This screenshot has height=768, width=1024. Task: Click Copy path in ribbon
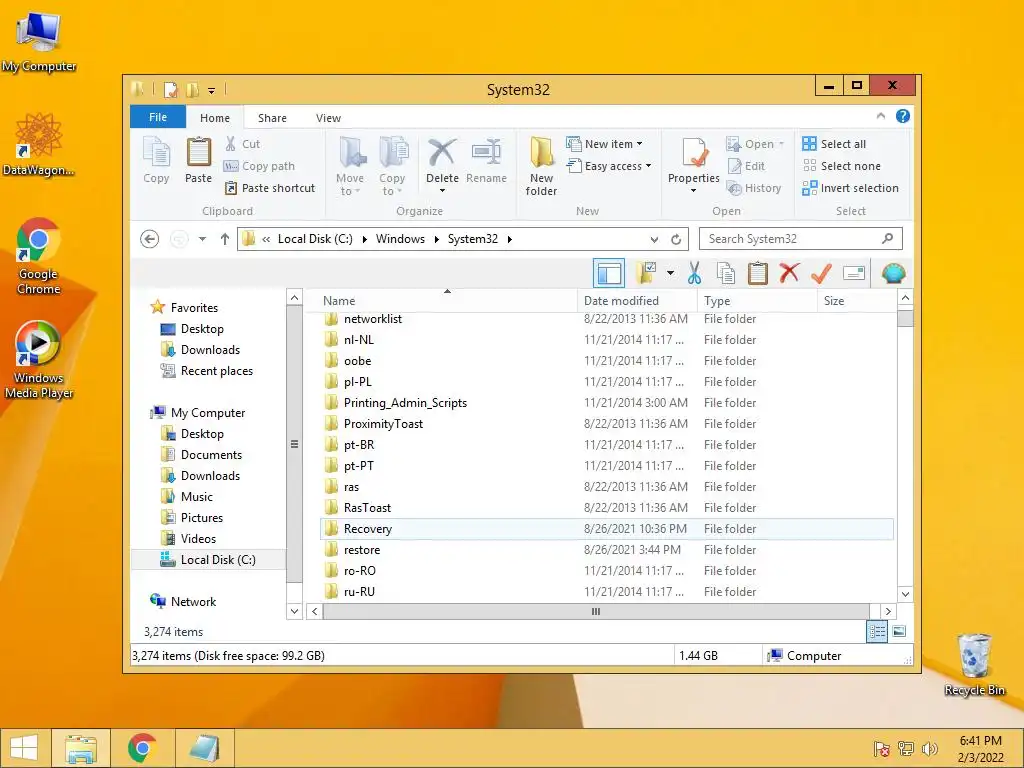(x=259, y=166)
